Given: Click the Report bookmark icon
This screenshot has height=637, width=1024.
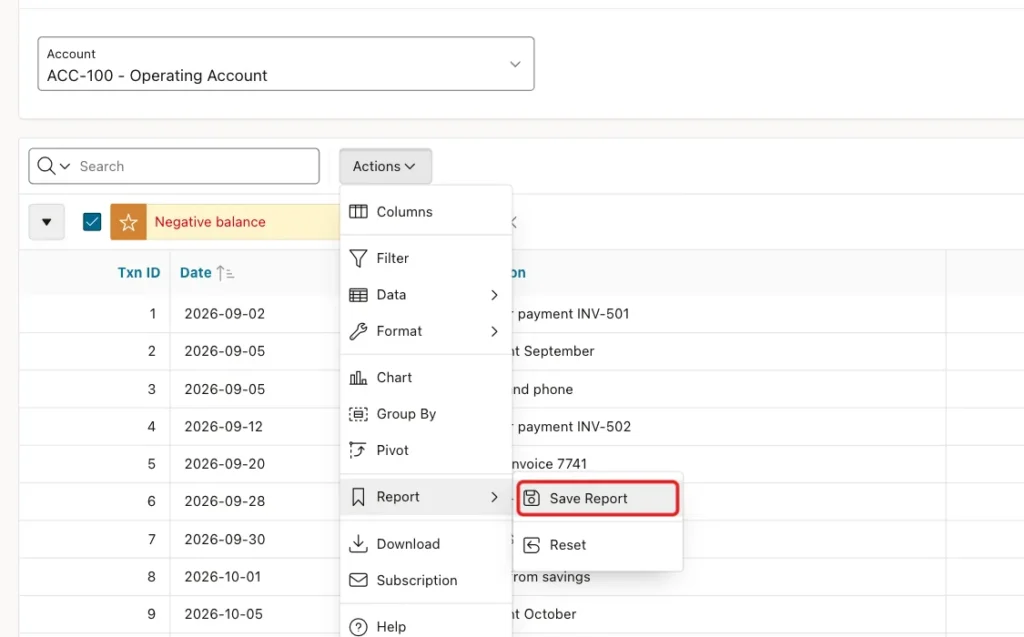Looking at the screenshot, I should point(358,497).
